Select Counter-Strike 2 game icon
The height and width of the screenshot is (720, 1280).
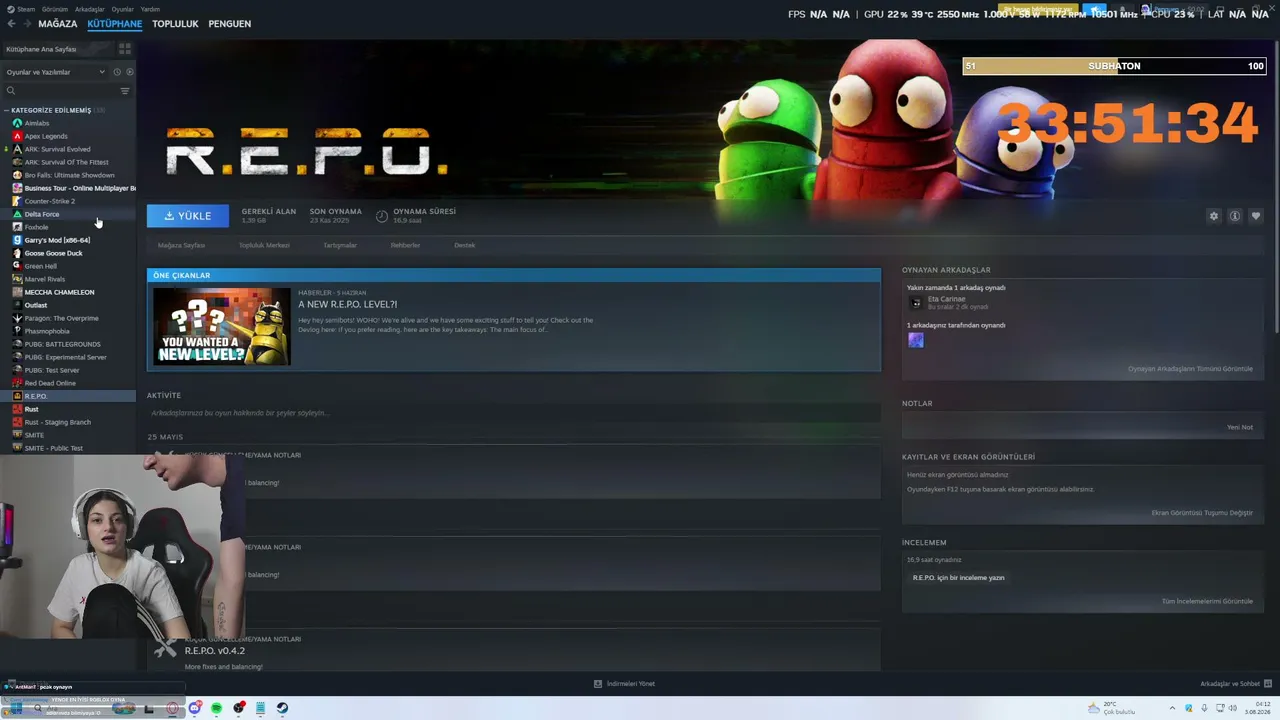17,201
